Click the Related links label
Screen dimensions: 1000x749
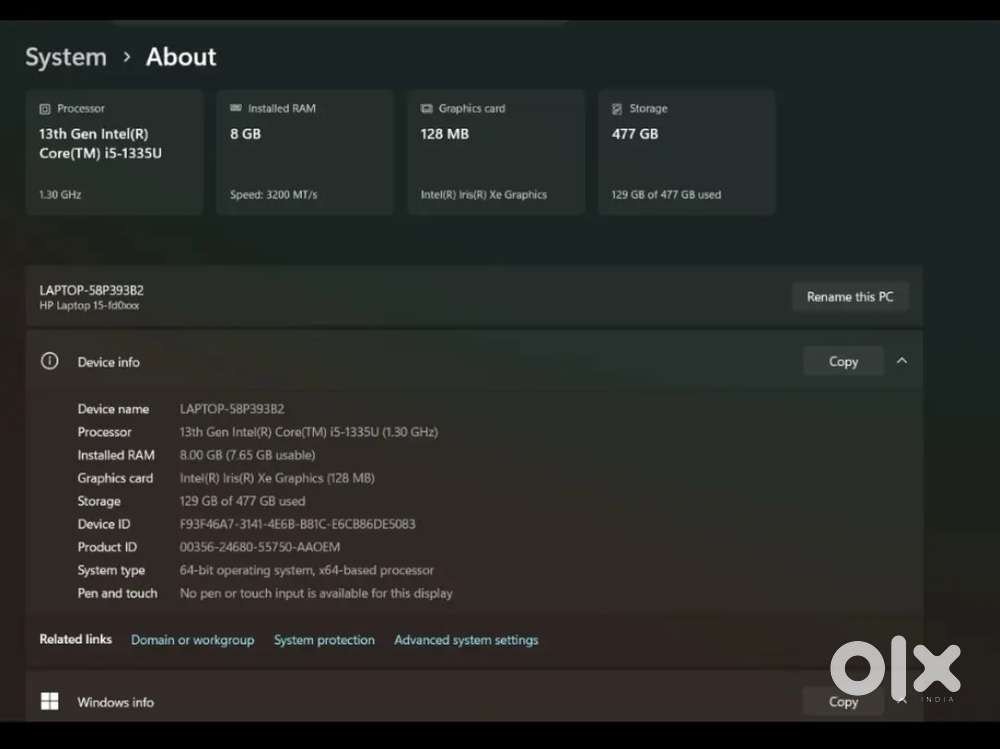click(x=75, y=639)
